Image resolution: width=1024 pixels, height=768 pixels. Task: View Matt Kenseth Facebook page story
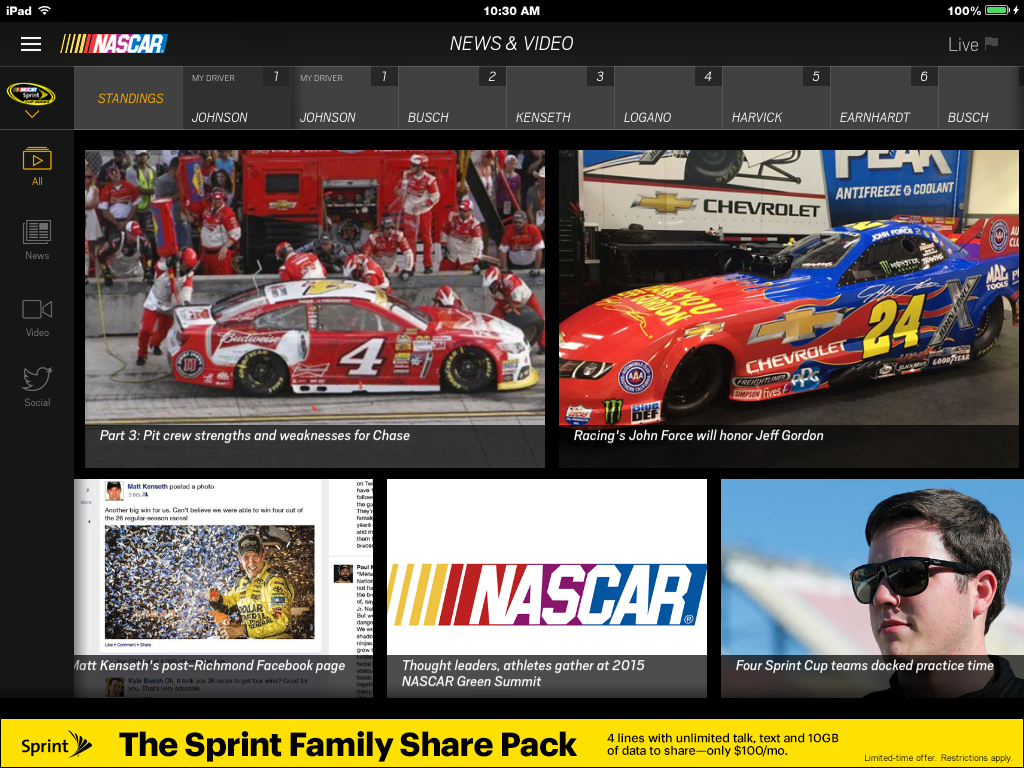coord(223,588)
